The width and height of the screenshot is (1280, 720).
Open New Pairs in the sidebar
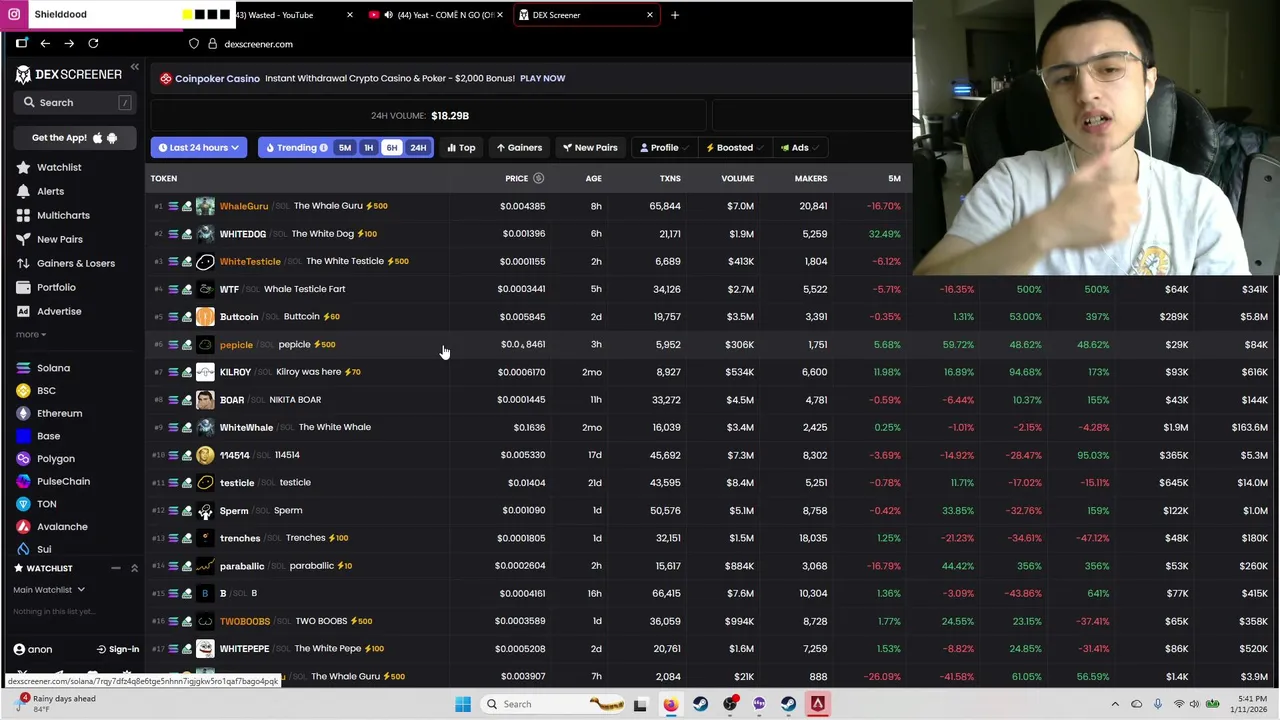tap(59, 239)
